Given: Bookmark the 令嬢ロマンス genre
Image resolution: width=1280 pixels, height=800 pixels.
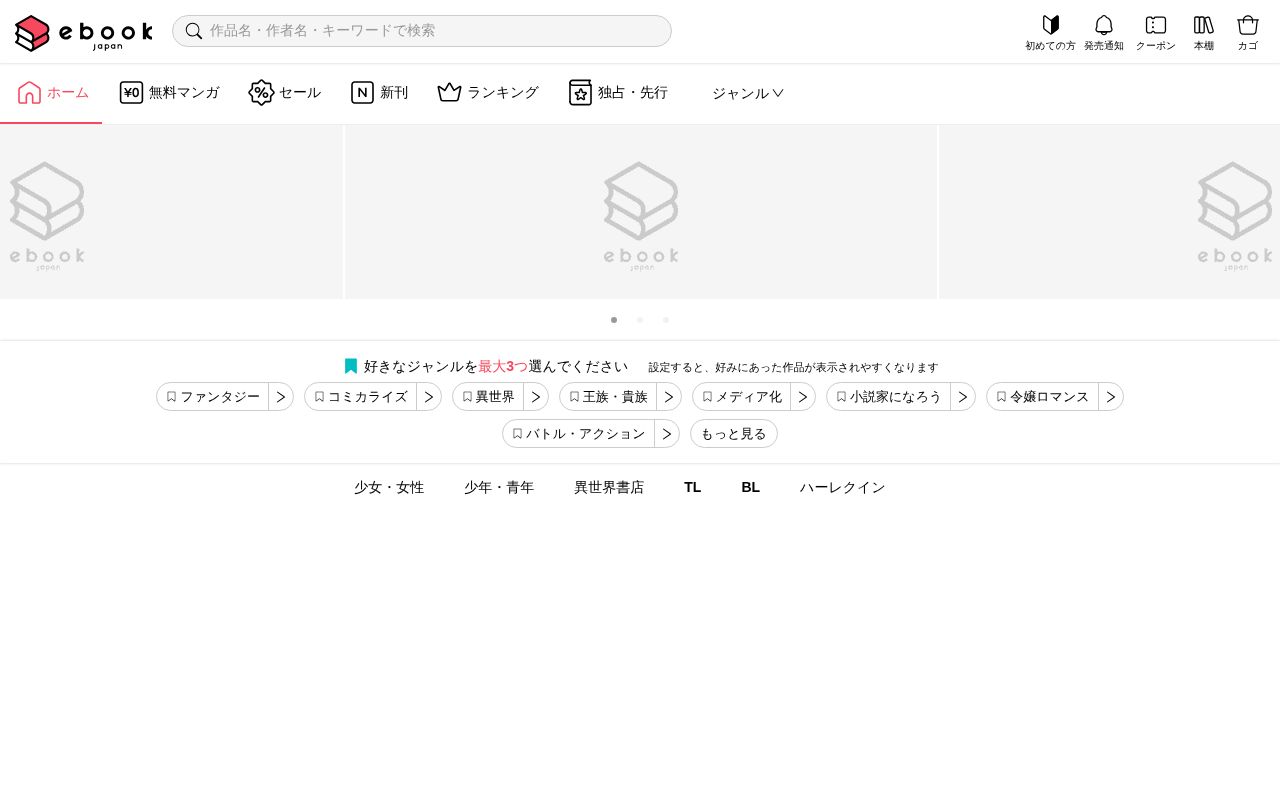Looking at the screenshot, I should (x=1043, y=397).
